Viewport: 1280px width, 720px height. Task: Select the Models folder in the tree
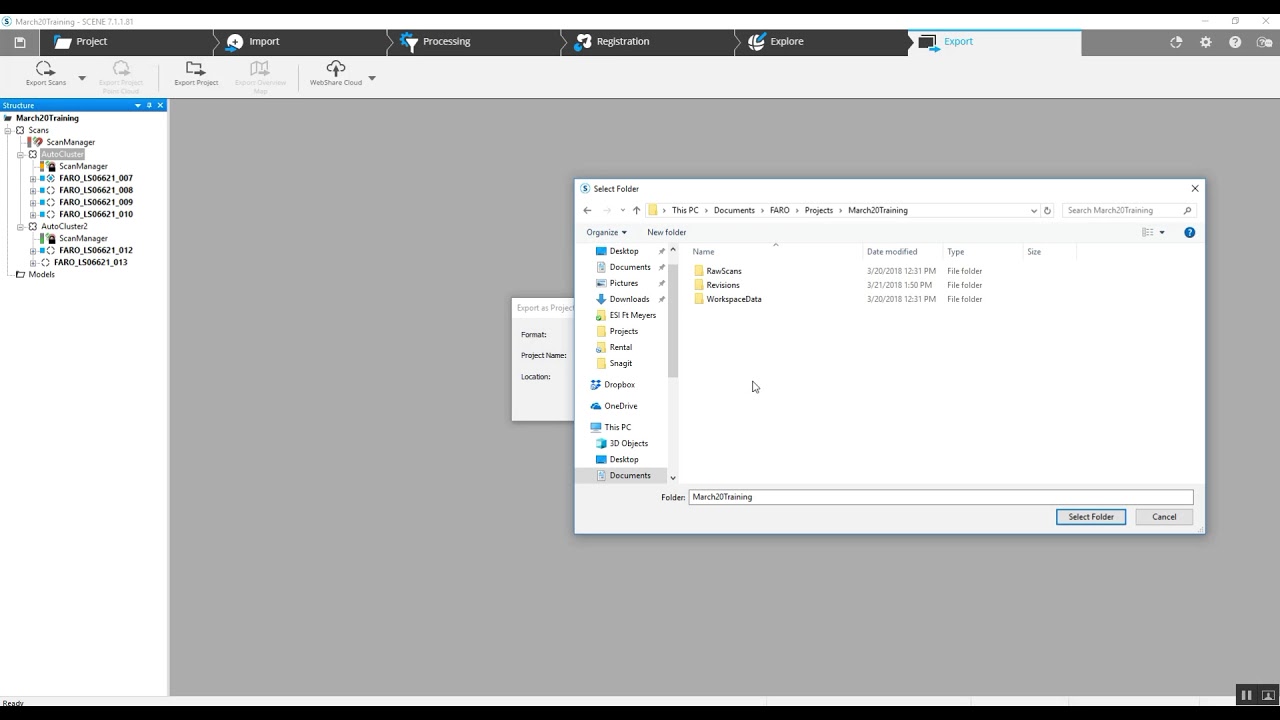pyautogui.click(x=41, y=274)
